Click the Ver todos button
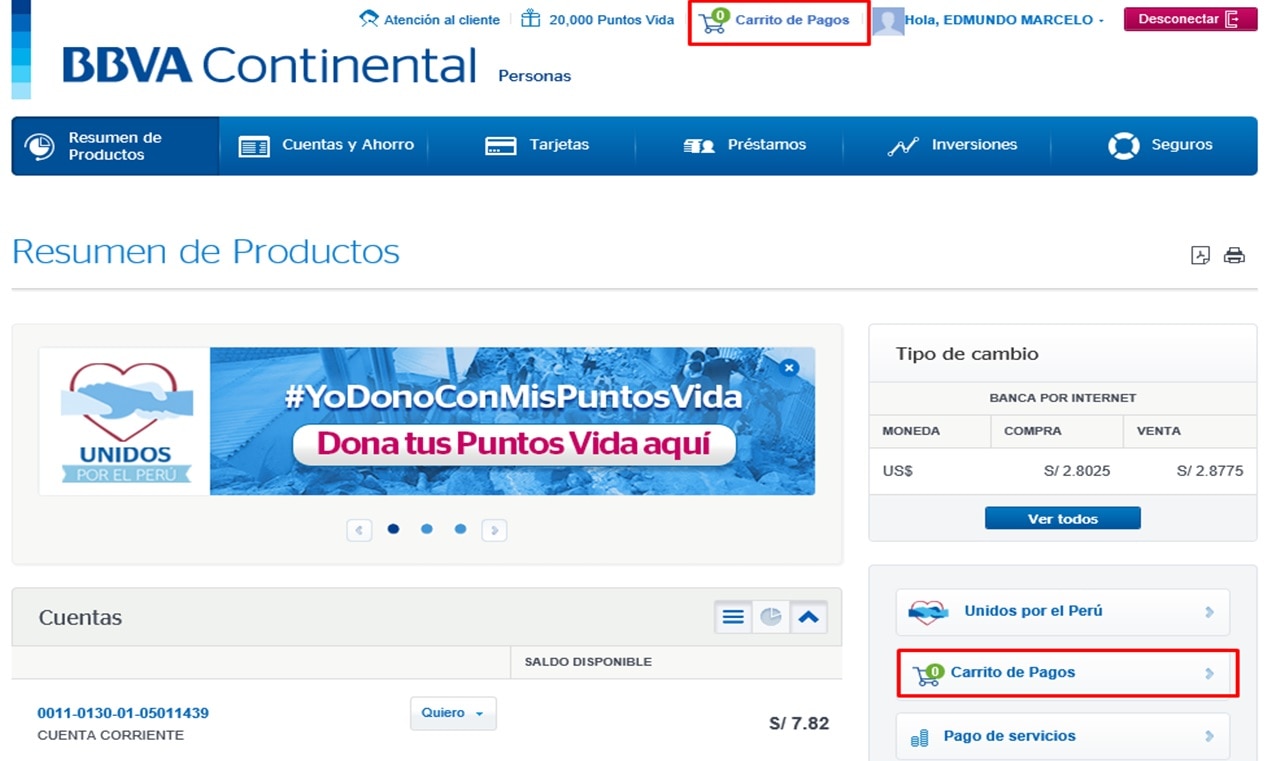The width and height of the screenshot is (1270, 761). (1063, 518)
